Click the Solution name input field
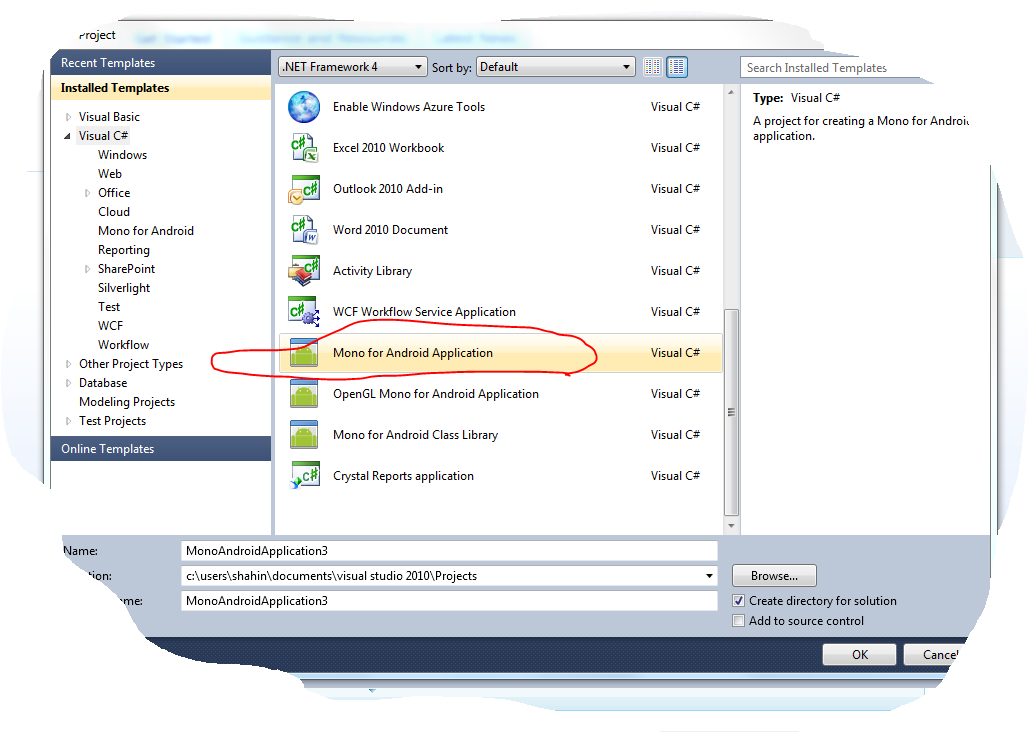 (x=449, y=601)
